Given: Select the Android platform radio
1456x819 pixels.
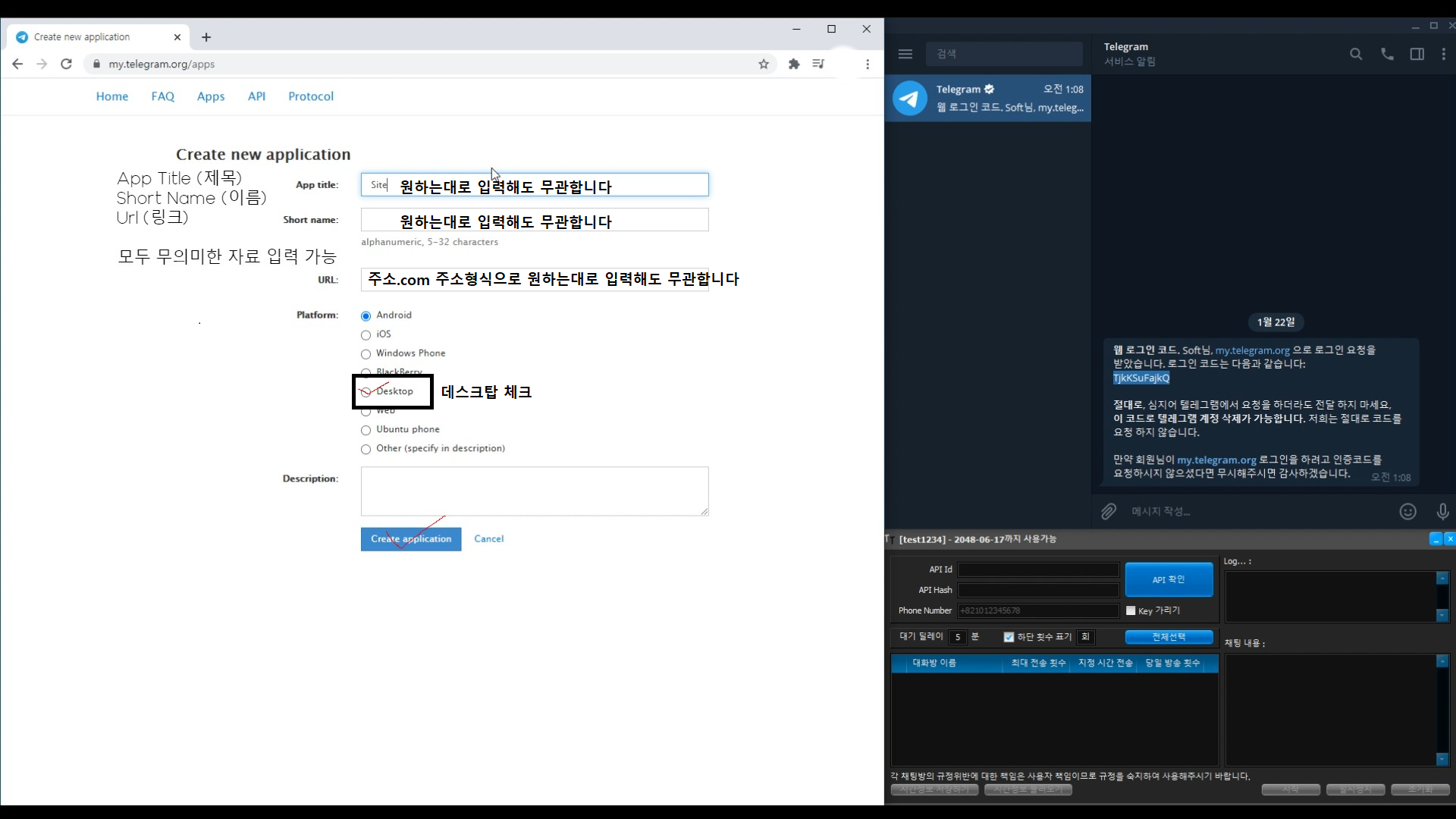Looking at the screenshot, I should click(x=366, y=316).
